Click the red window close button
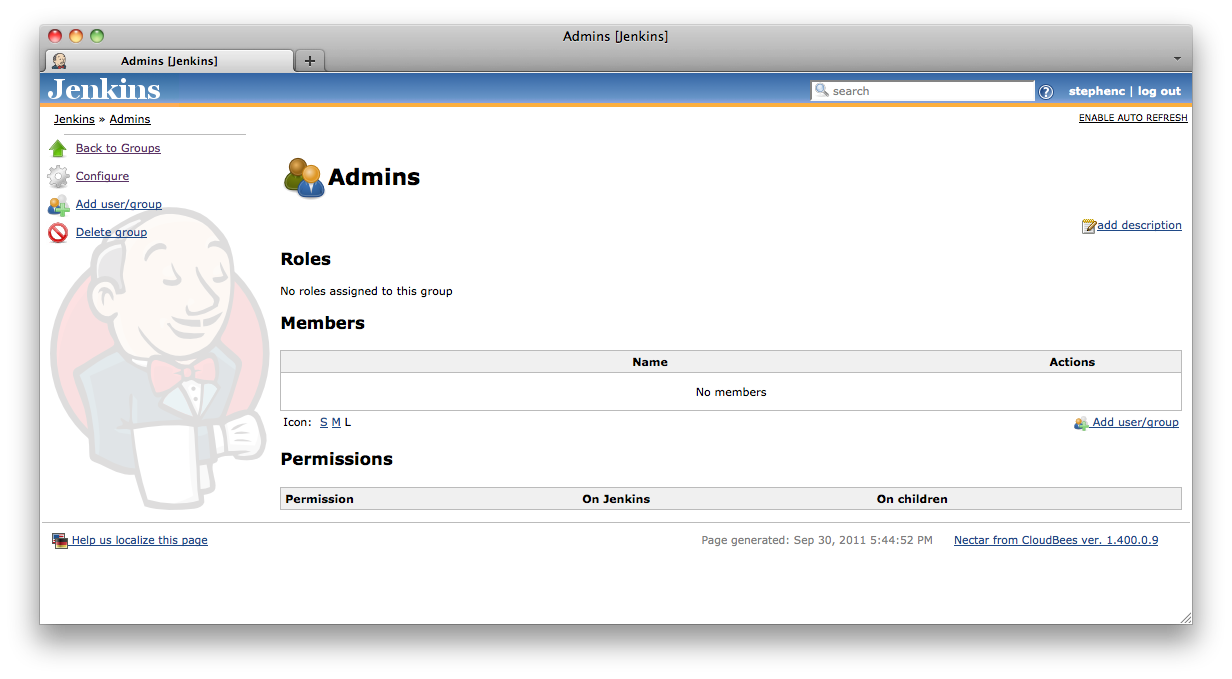Screen dimensions: 1232x679 55,36
